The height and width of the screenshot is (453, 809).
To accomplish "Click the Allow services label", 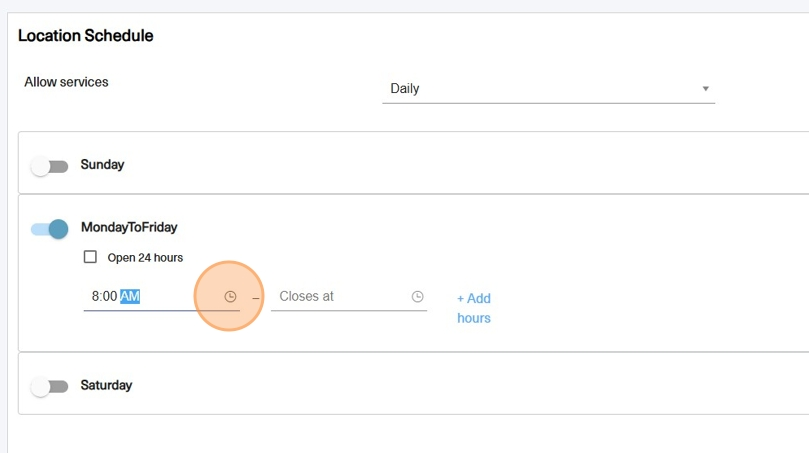I will point(66,82).
